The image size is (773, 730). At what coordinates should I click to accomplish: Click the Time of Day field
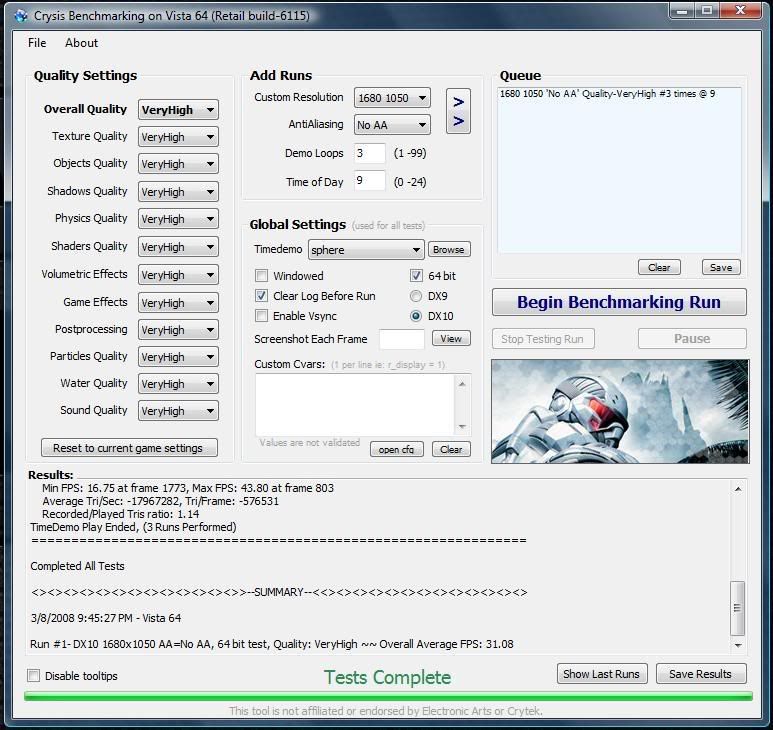(370, 180)
